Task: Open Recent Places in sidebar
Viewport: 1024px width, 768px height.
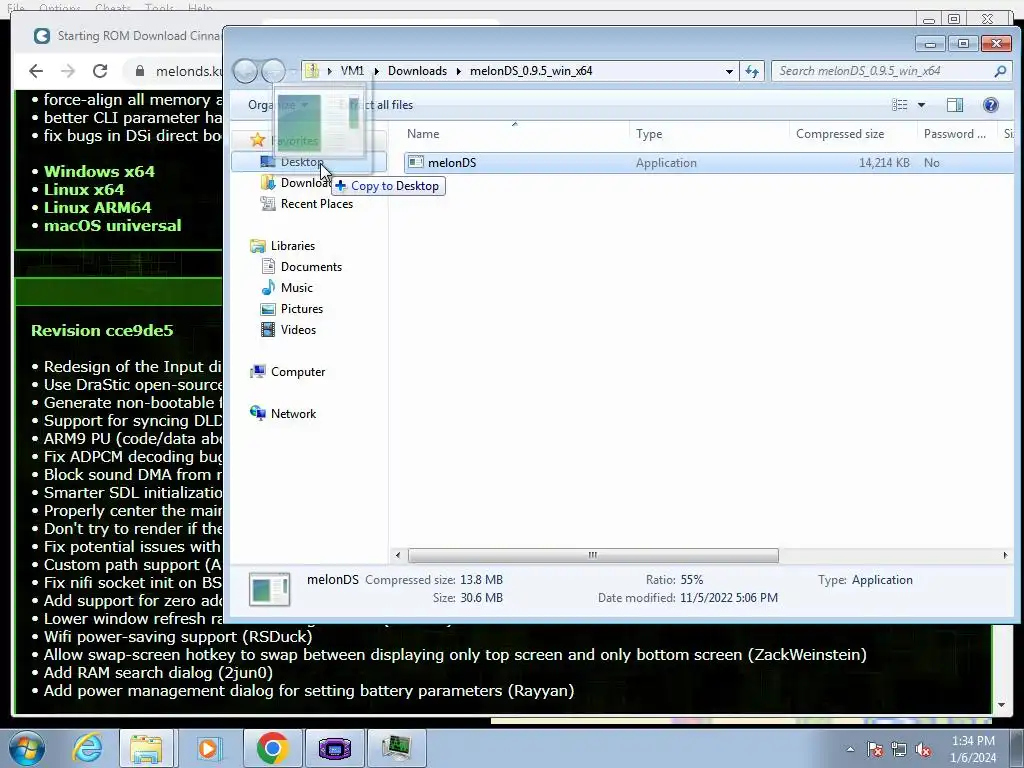Action: tap(316, 204)
